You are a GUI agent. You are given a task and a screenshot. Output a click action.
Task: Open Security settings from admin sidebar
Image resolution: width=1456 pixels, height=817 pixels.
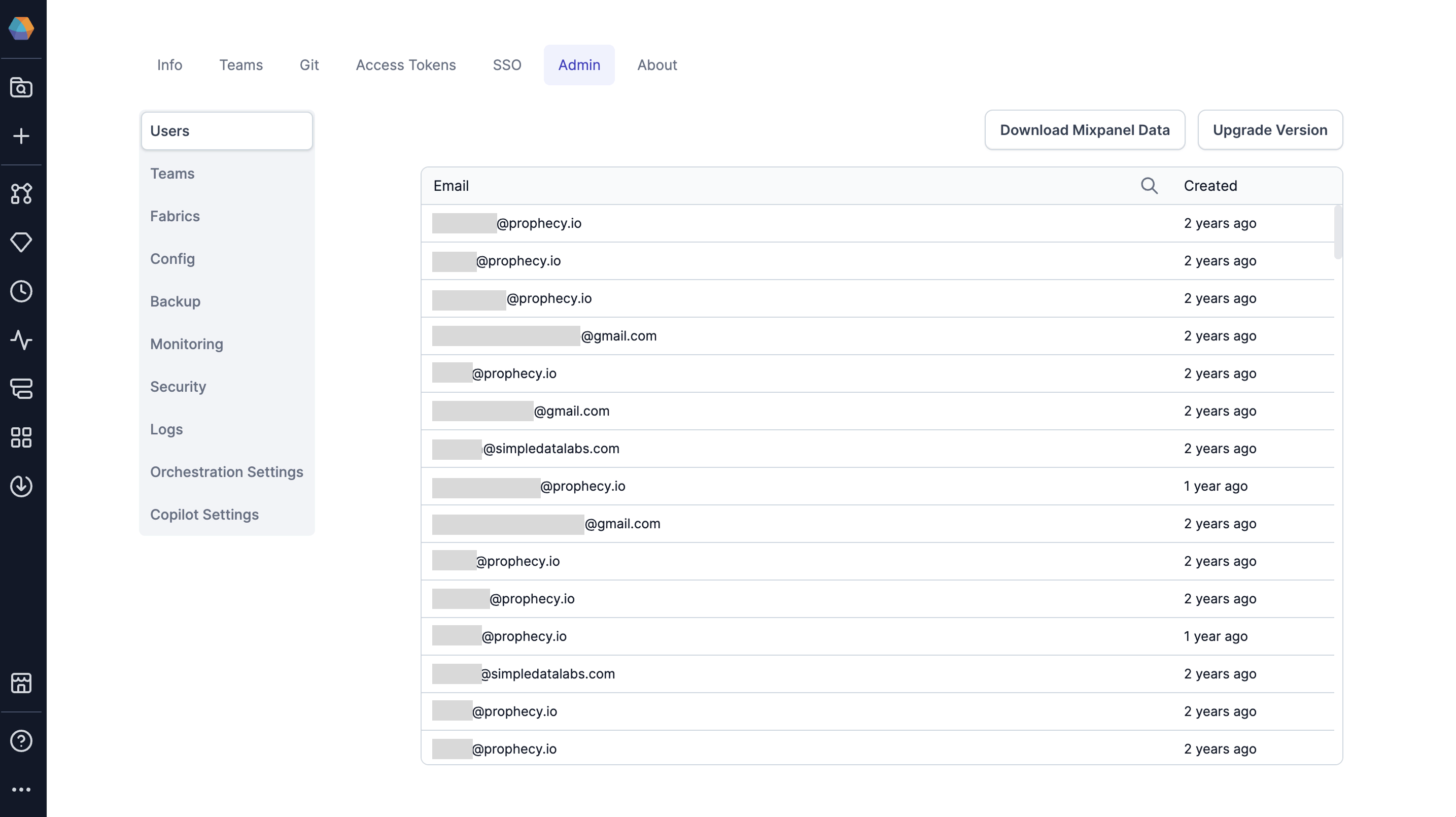(178, 386)
